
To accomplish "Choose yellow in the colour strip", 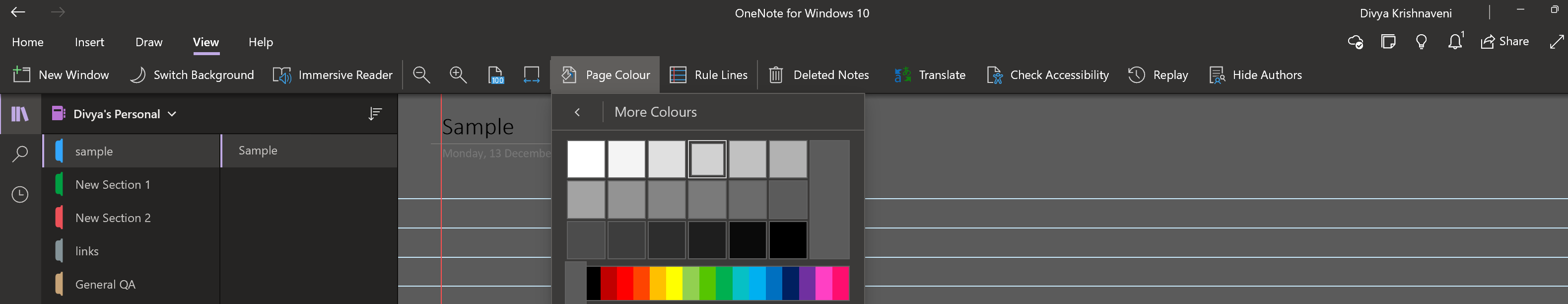I will (x=674, y=283).
